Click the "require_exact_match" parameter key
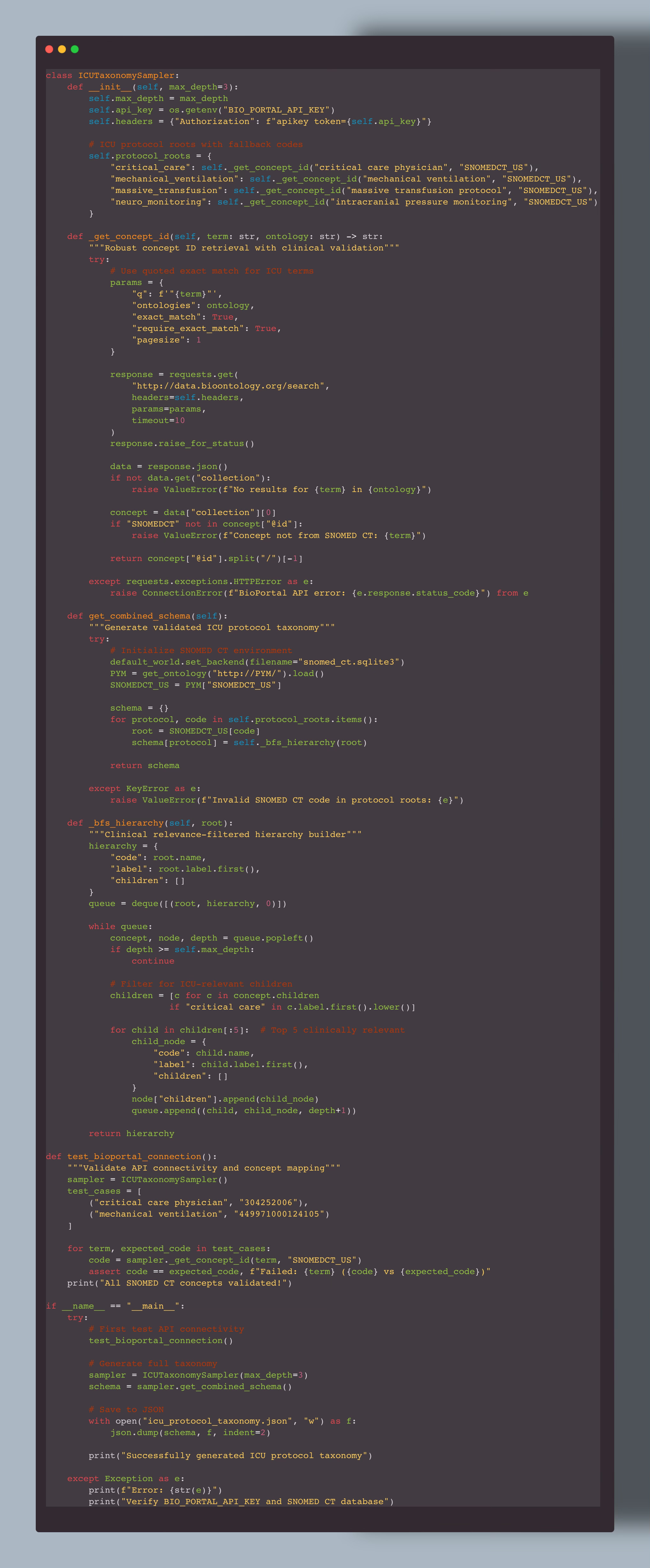Viewport: 650px width, 1568px height. (x=188, y=329)
